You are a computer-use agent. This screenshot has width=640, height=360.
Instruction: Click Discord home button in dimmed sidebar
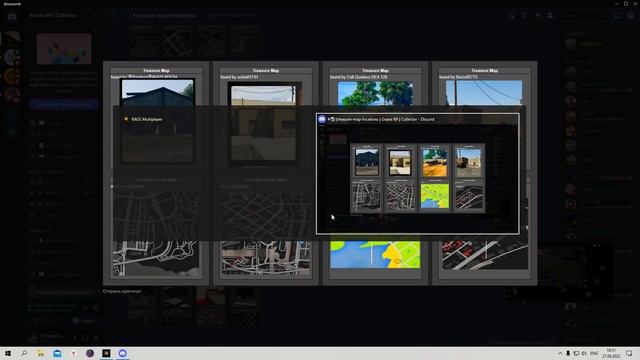(12, 16)
